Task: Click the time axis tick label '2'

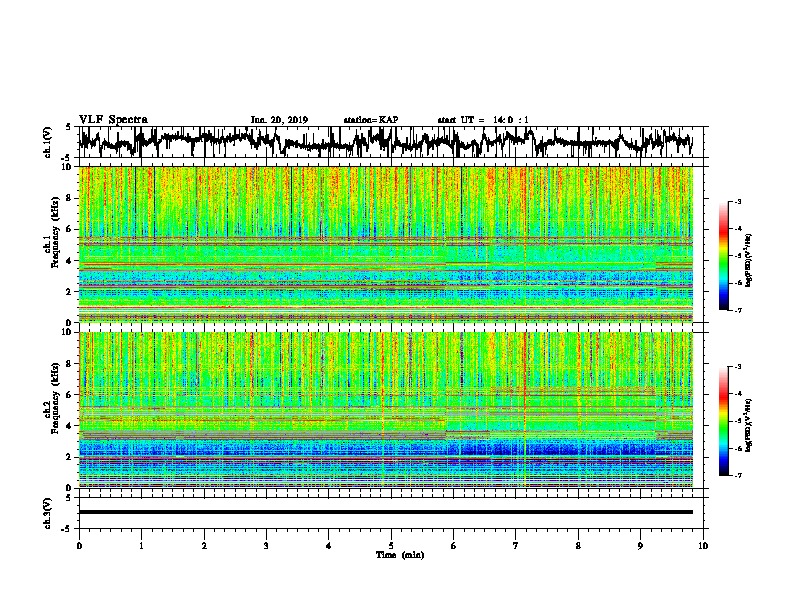Action: [x=204, y=546]
